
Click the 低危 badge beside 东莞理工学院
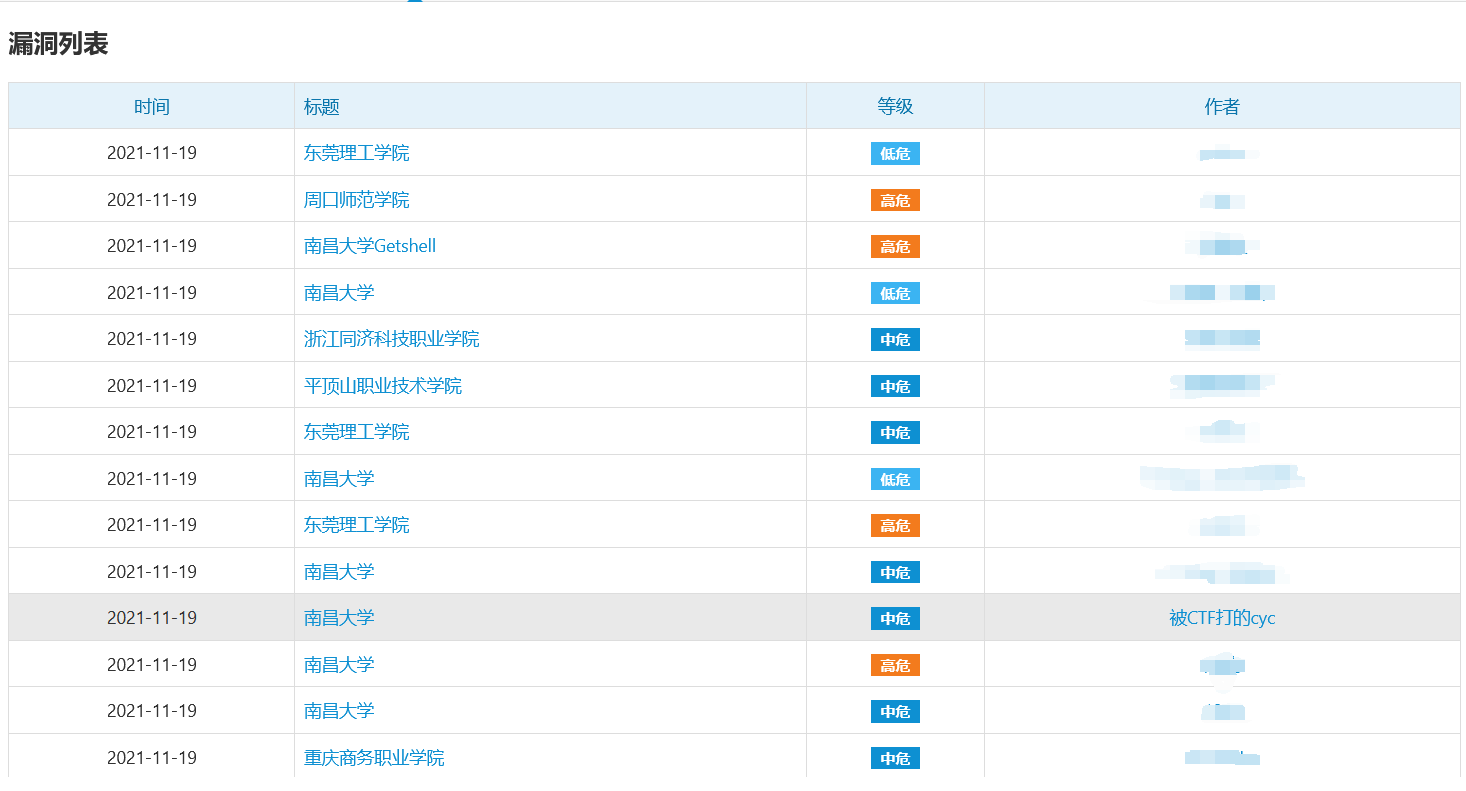pyautogui.click(x=895, y=153)
